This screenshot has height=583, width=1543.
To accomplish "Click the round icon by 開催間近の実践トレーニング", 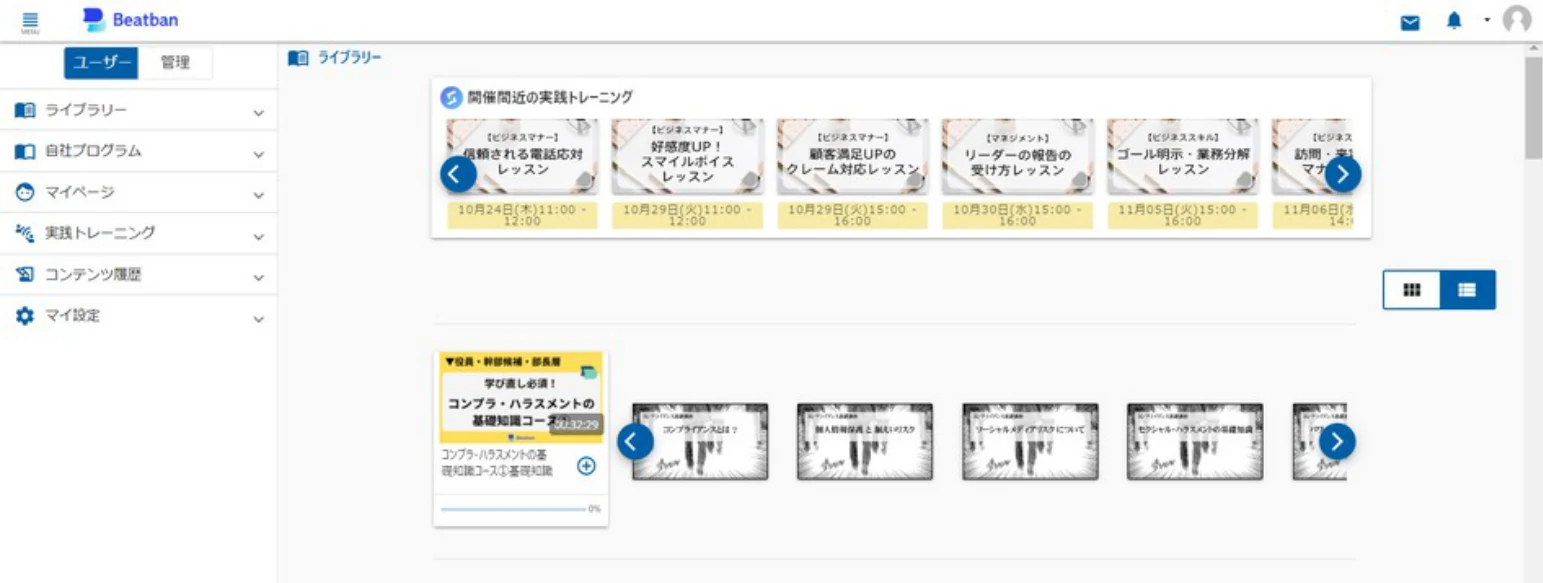I will click(451, 97).
